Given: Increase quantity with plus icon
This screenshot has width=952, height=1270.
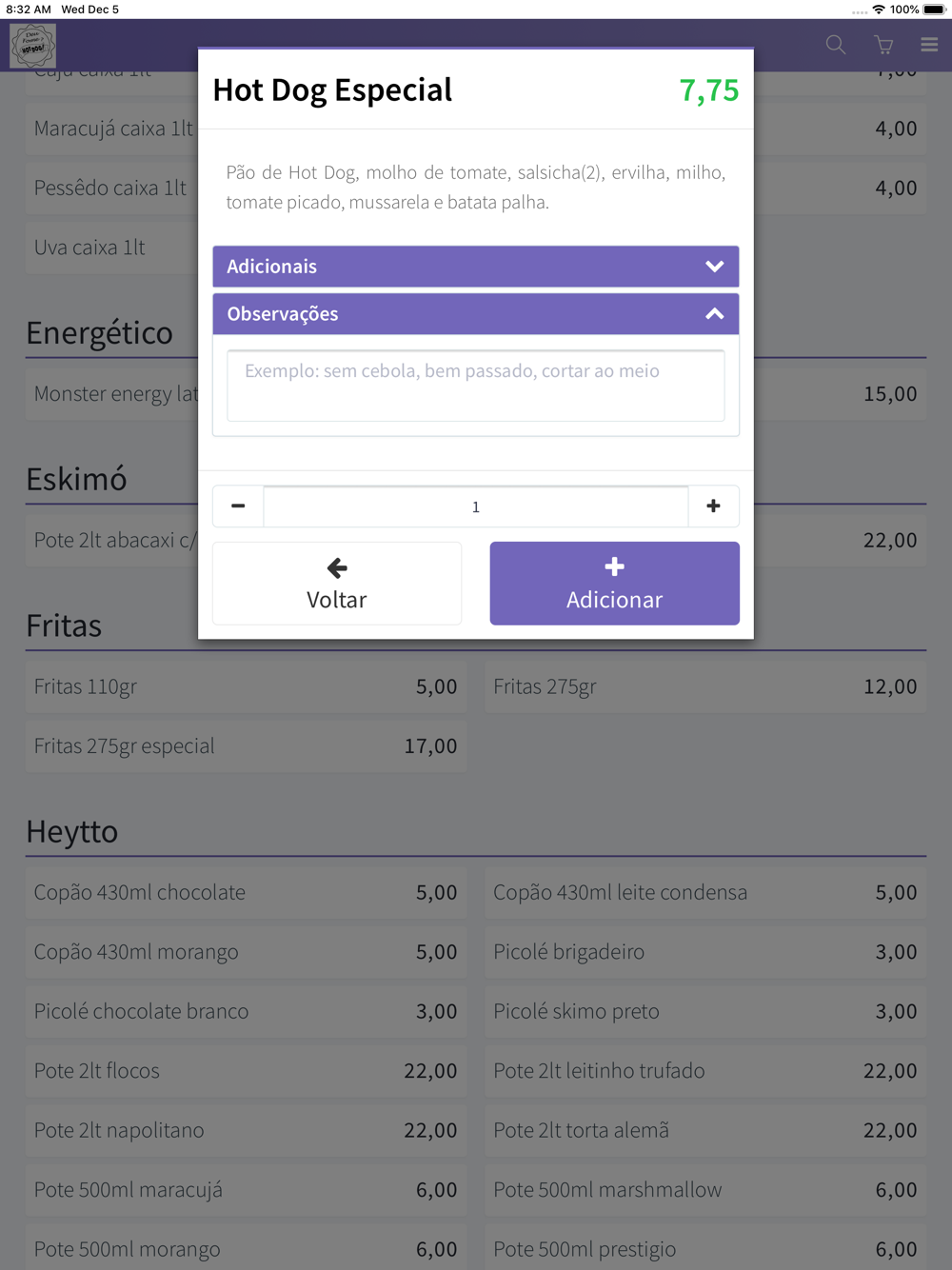Looking at the screenshot, I should (713, 506).
